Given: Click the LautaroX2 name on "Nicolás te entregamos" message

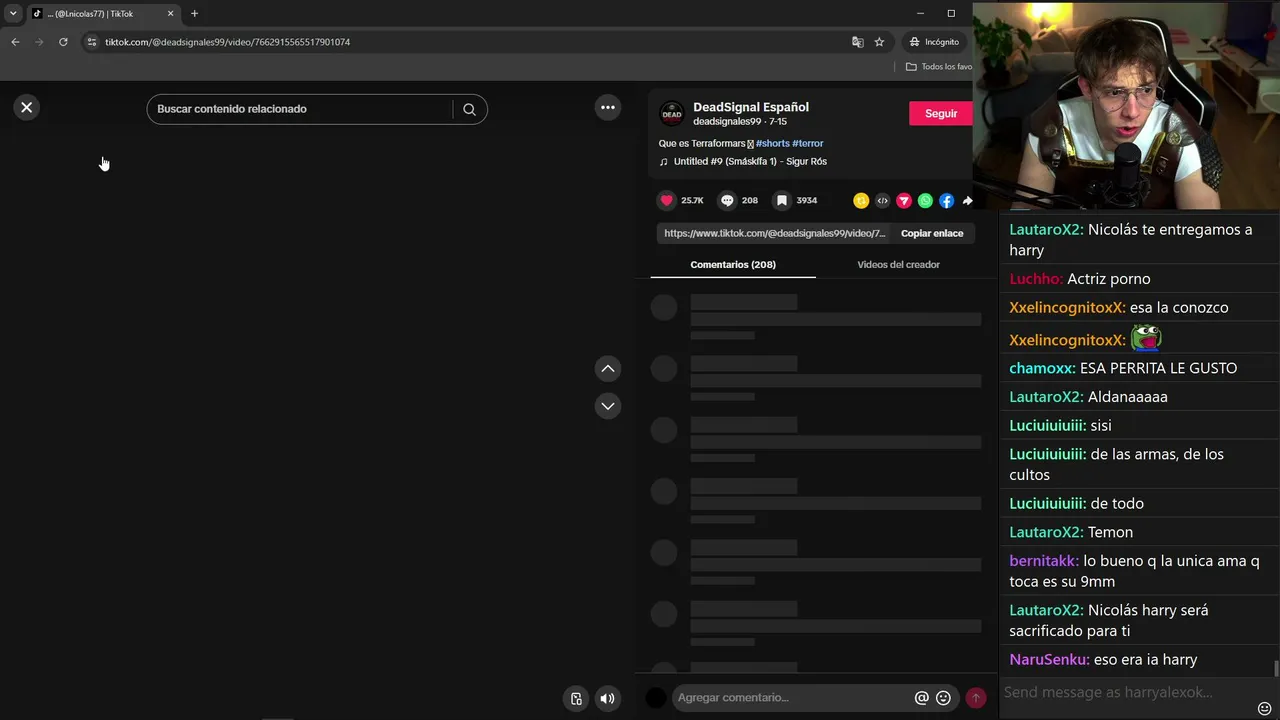Looking at the screenshot, I should point(1046,229).
